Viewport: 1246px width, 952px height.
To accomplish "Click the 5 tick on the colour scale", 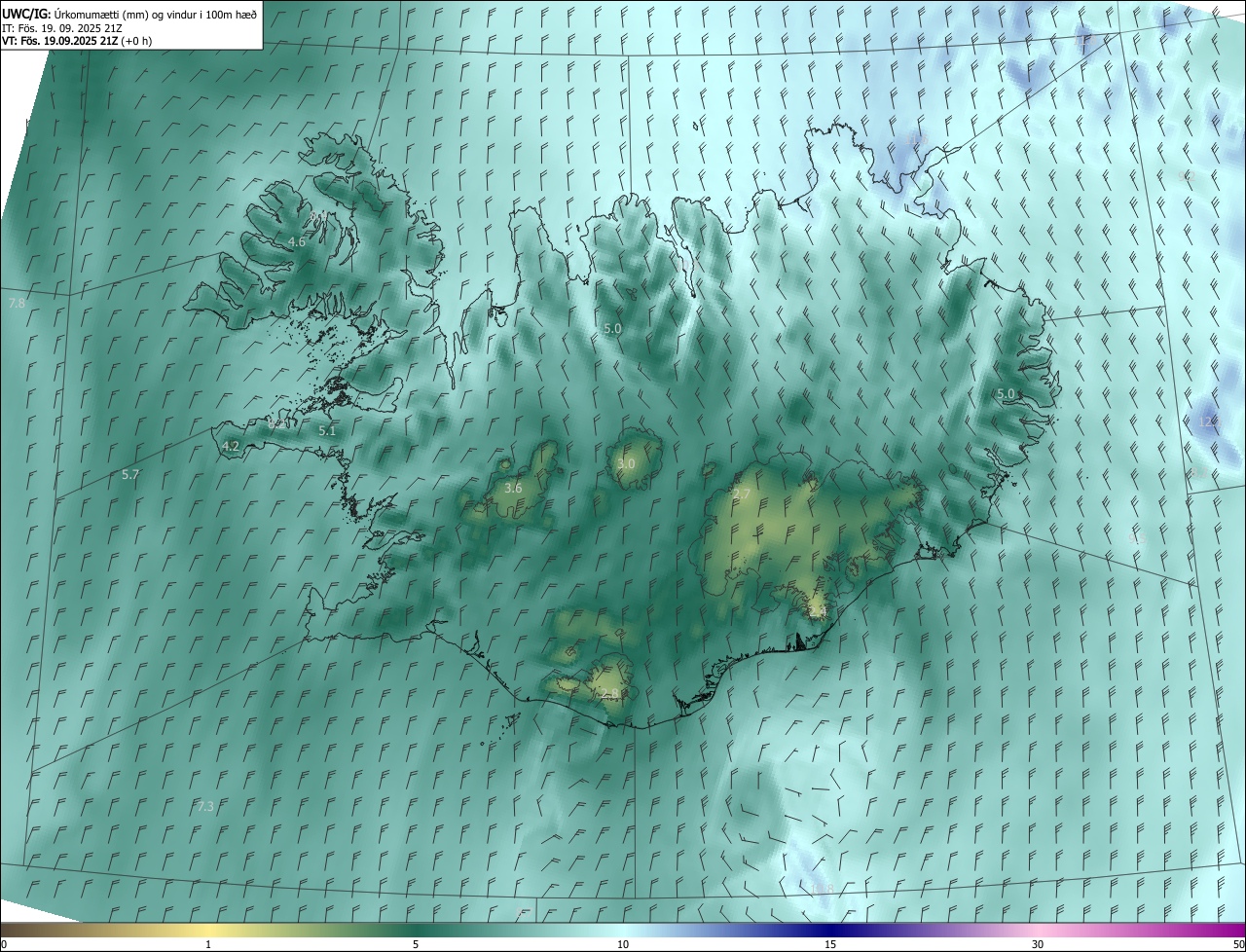I will click(x=416, y=944).
